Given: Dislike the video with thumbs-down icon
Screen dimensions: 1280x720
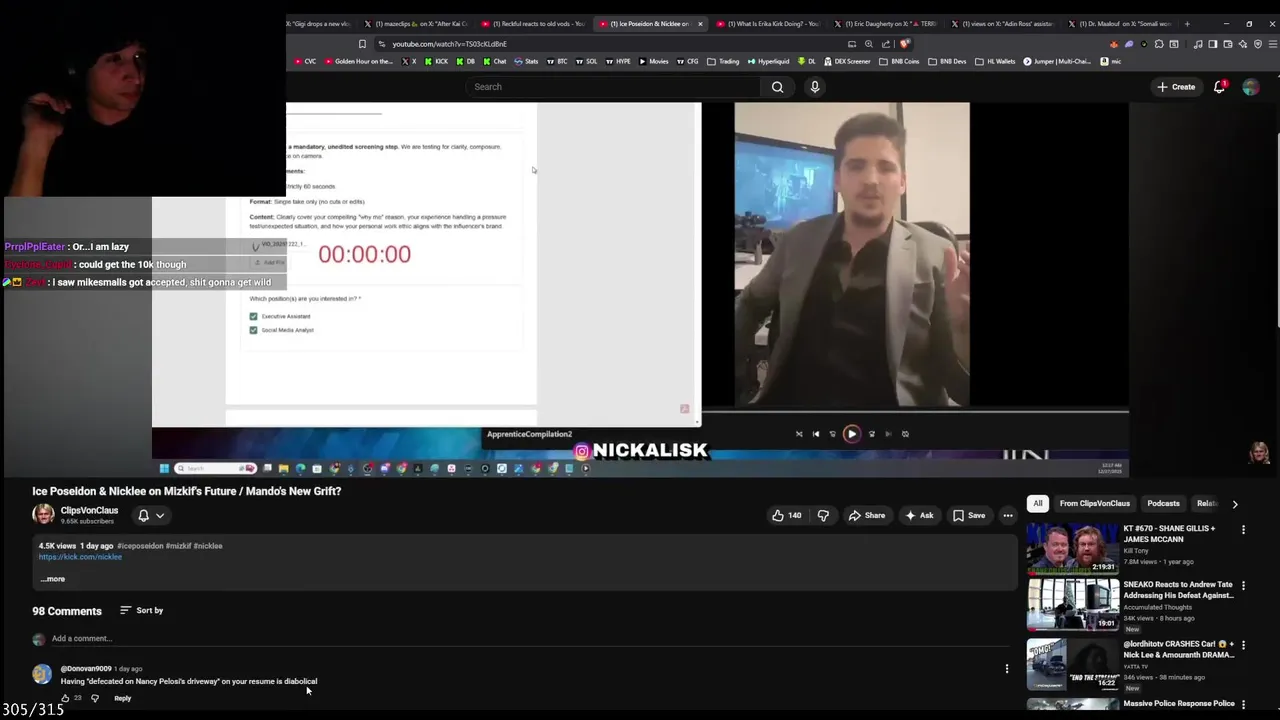Looking at the screenshot, I should tap(823, 516).
